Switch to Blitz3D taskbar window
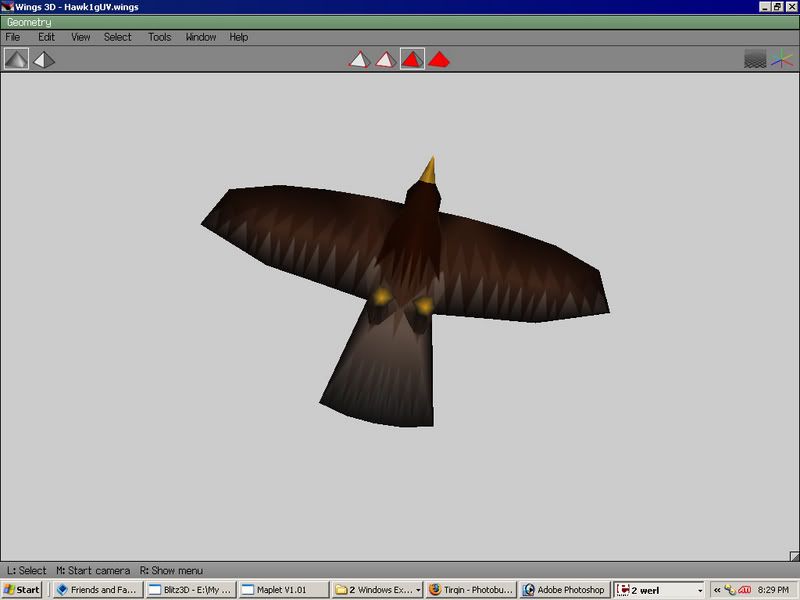Image resolution: width=800 pixels, height=600 pixels. click(191, 590)
